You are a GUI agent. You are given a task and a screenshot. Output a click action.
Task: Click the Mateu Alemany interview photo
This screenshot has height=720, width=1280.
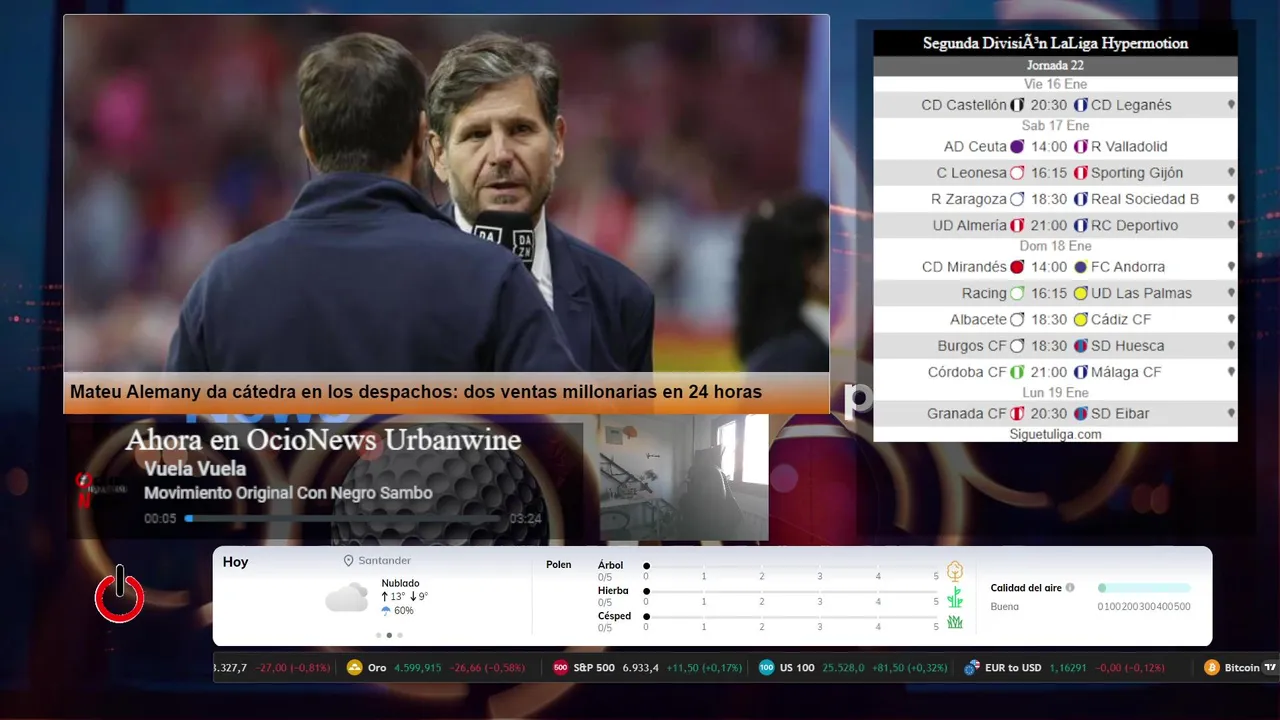[x=446, y=193]
